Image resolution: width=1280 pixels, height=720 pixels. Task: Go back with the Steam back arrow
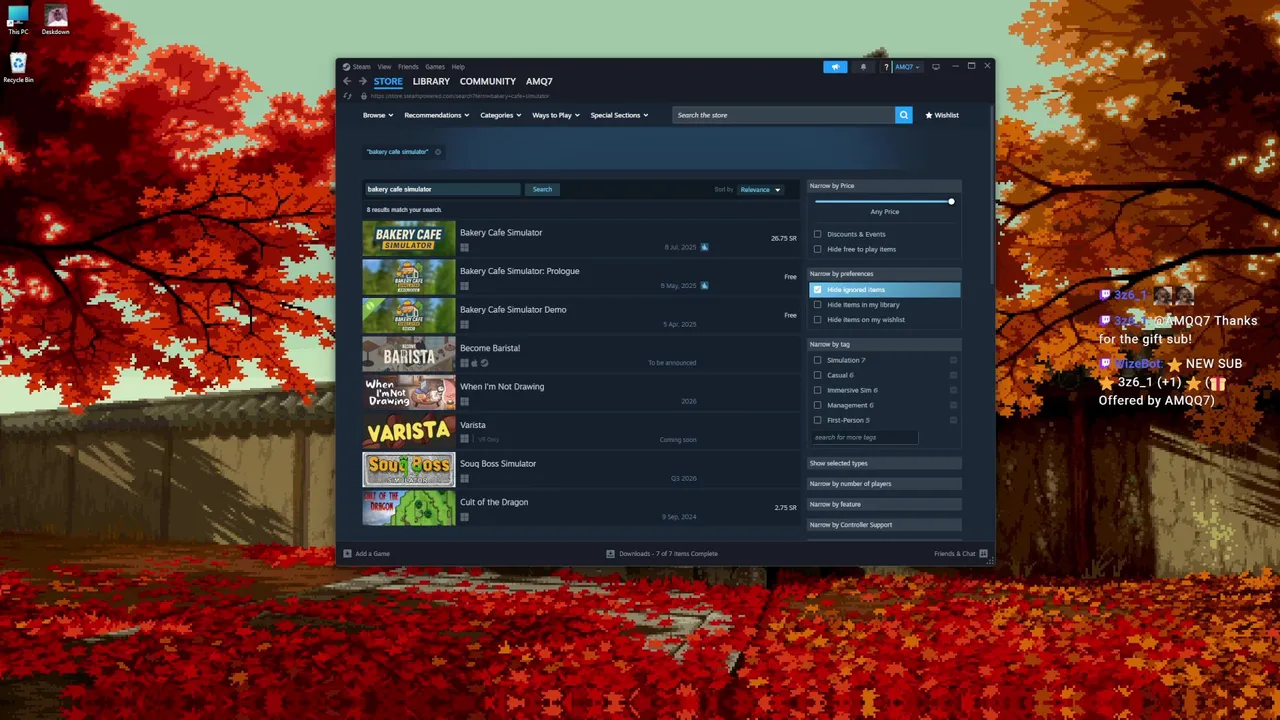click(347, 81)
